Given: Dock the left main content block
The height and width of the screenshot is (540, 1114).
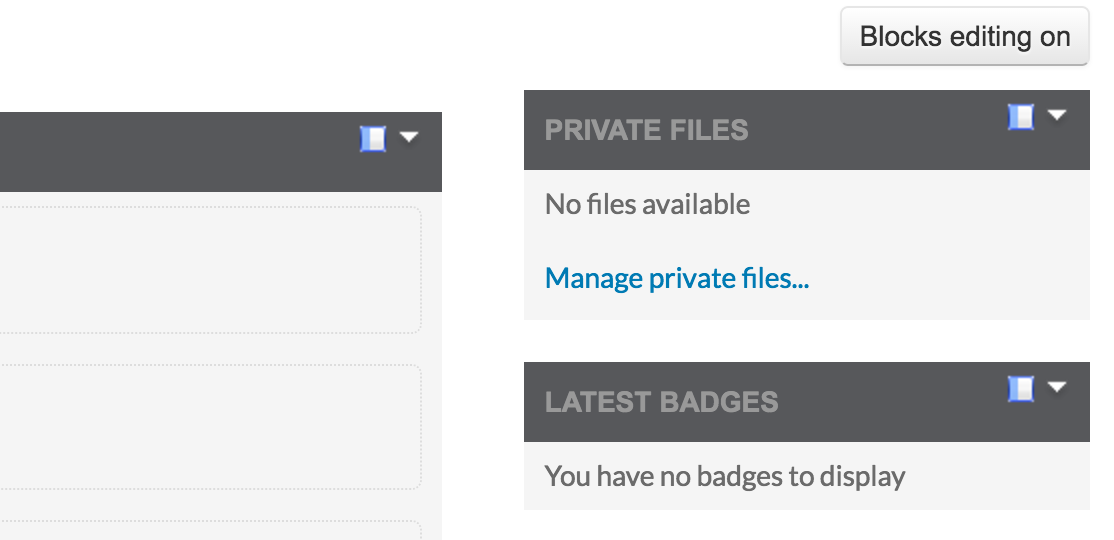Looking at the screenshot, I should click(x=373, y=139).
